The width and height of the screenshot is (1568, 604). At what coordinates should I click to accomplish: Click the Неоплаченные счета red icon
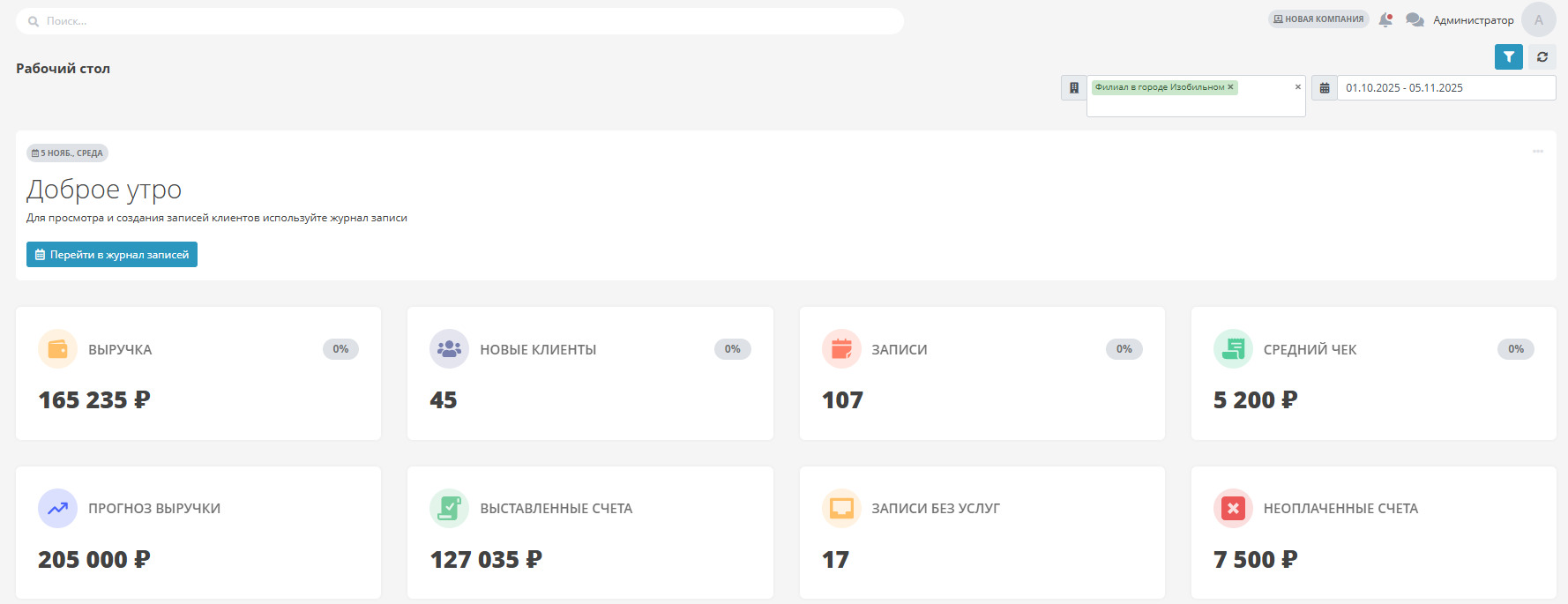pos(1233,509)
